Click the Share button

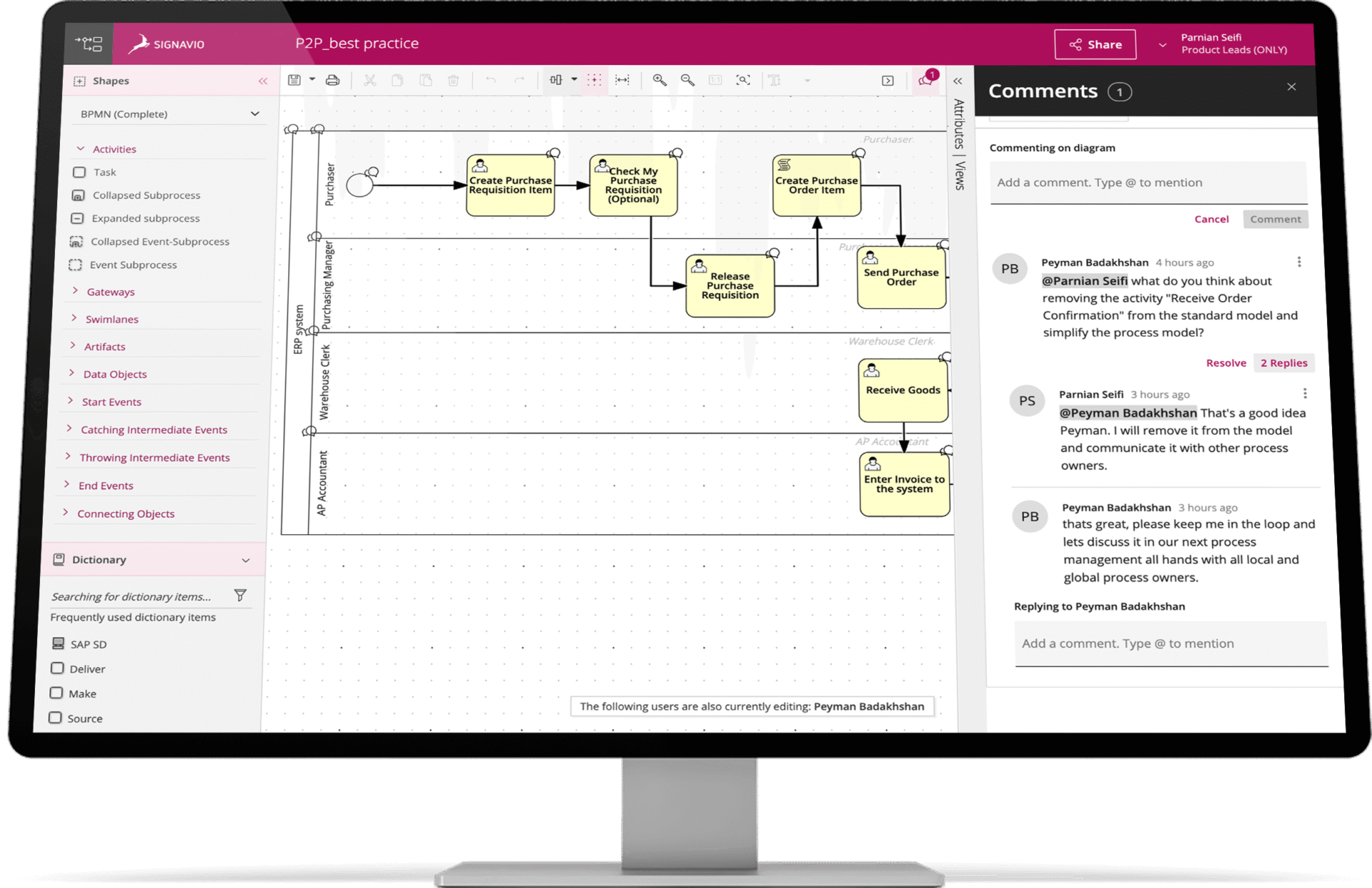click(x=1095, y=44)
